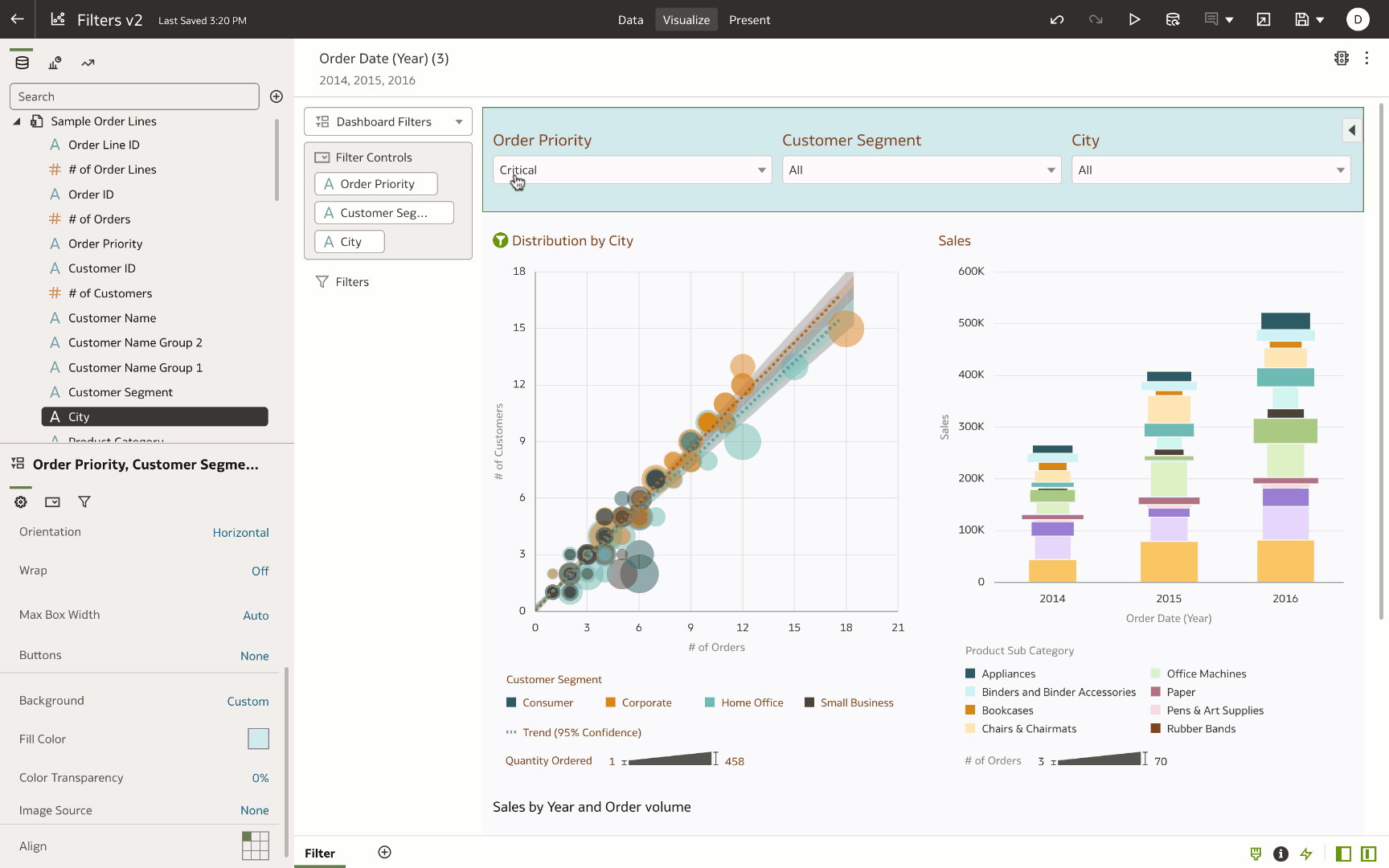Open the canvas three-dot menu

(x=1366, y=58)
